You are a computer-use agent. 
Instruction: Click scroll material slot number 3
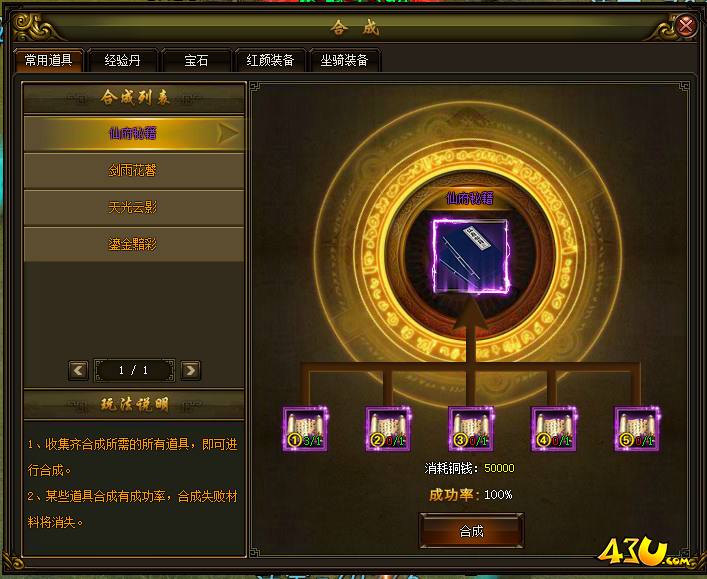point(471,428)
